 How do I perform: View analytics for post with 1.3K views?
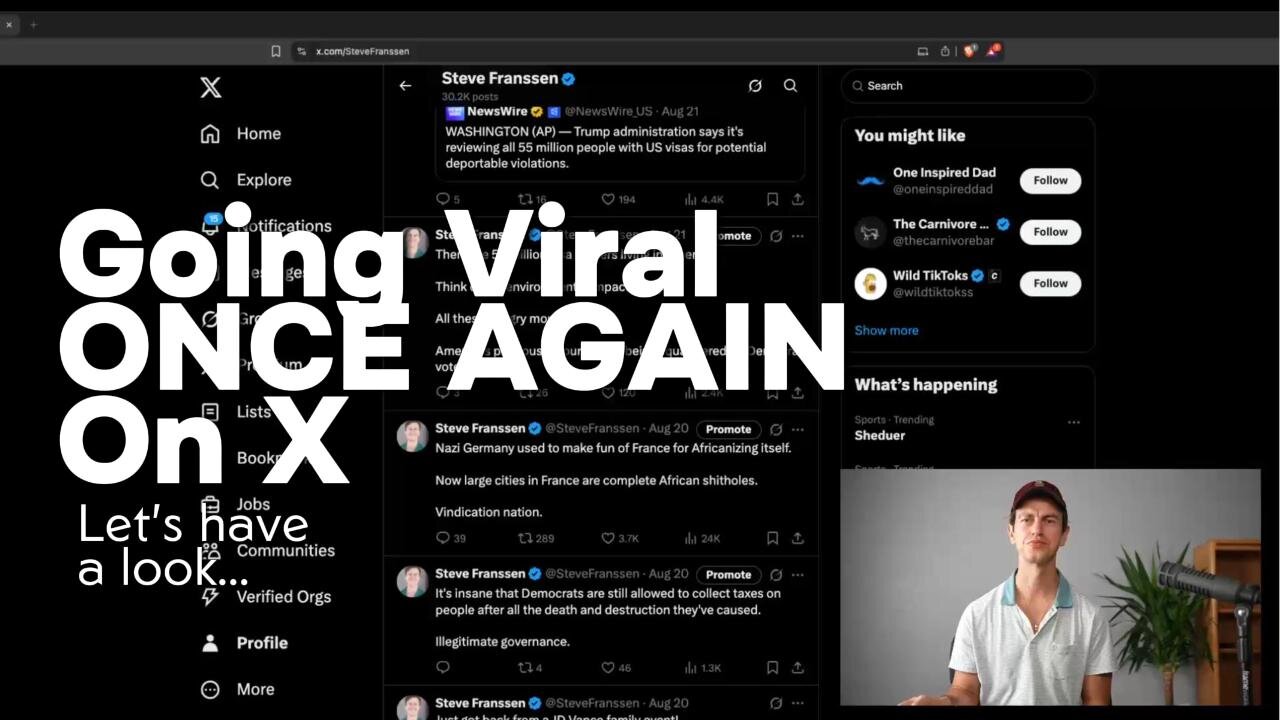click(x=702, y=667)
